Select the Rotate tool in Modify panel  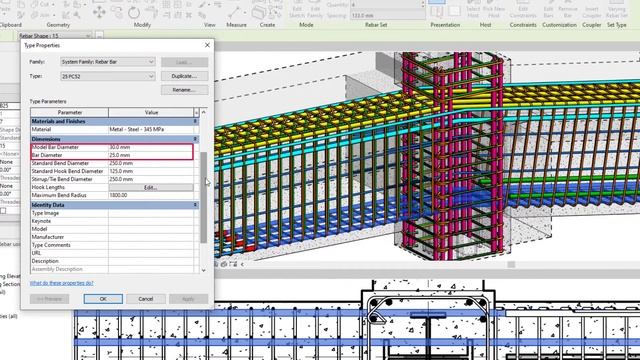pyautogui.click(x=134, y=12)
